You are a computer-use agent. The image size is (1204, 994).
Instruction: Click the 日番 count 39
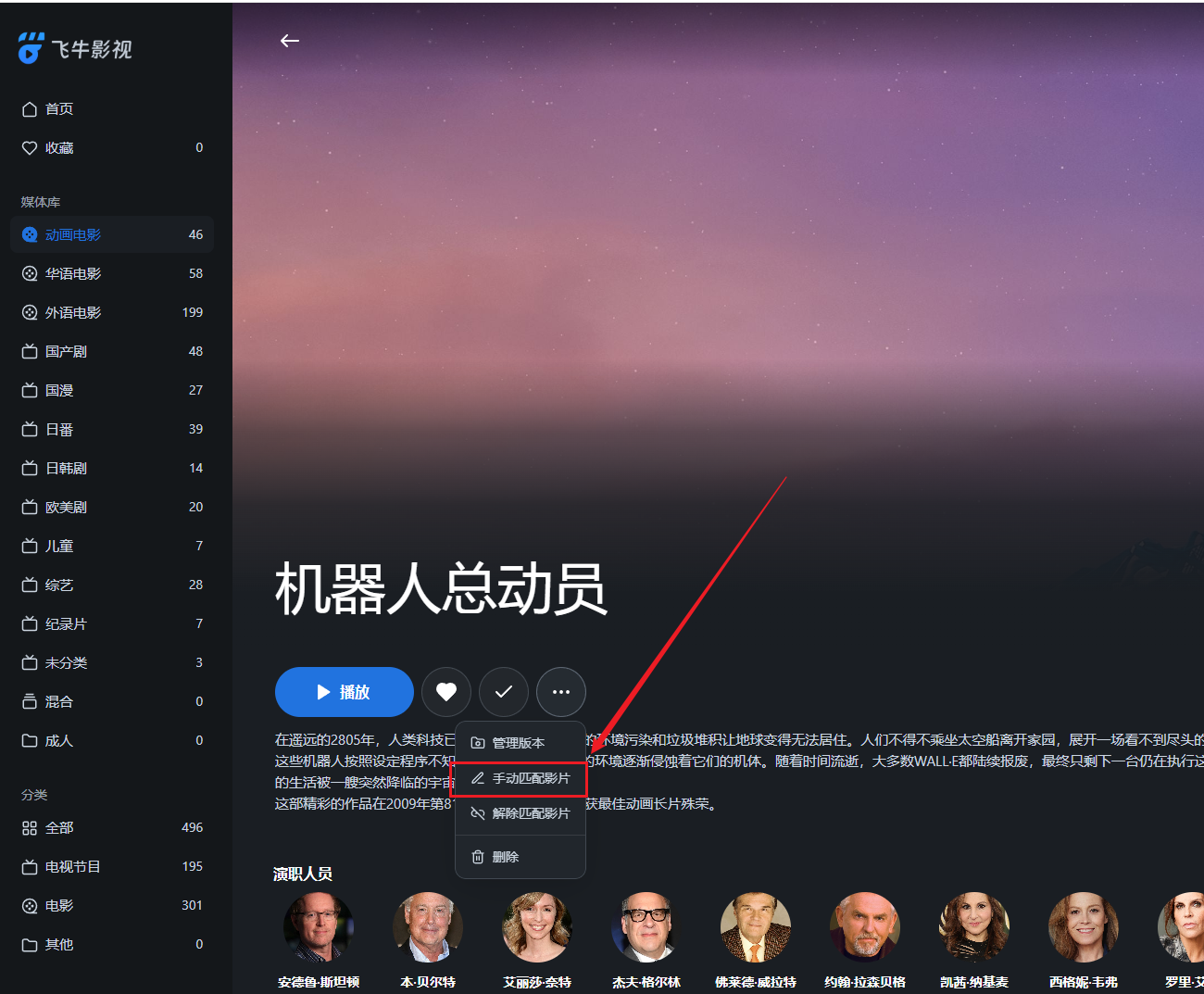(195, 430)
